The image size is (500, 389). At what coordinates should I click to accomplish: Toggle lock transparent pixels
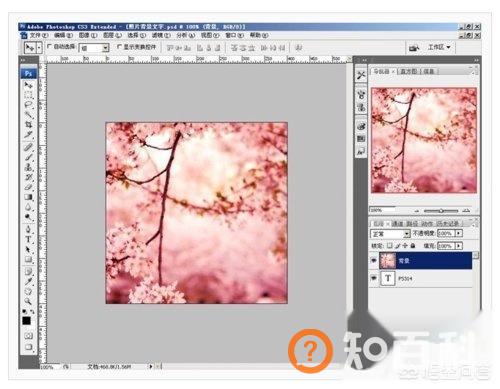(389, 246)
